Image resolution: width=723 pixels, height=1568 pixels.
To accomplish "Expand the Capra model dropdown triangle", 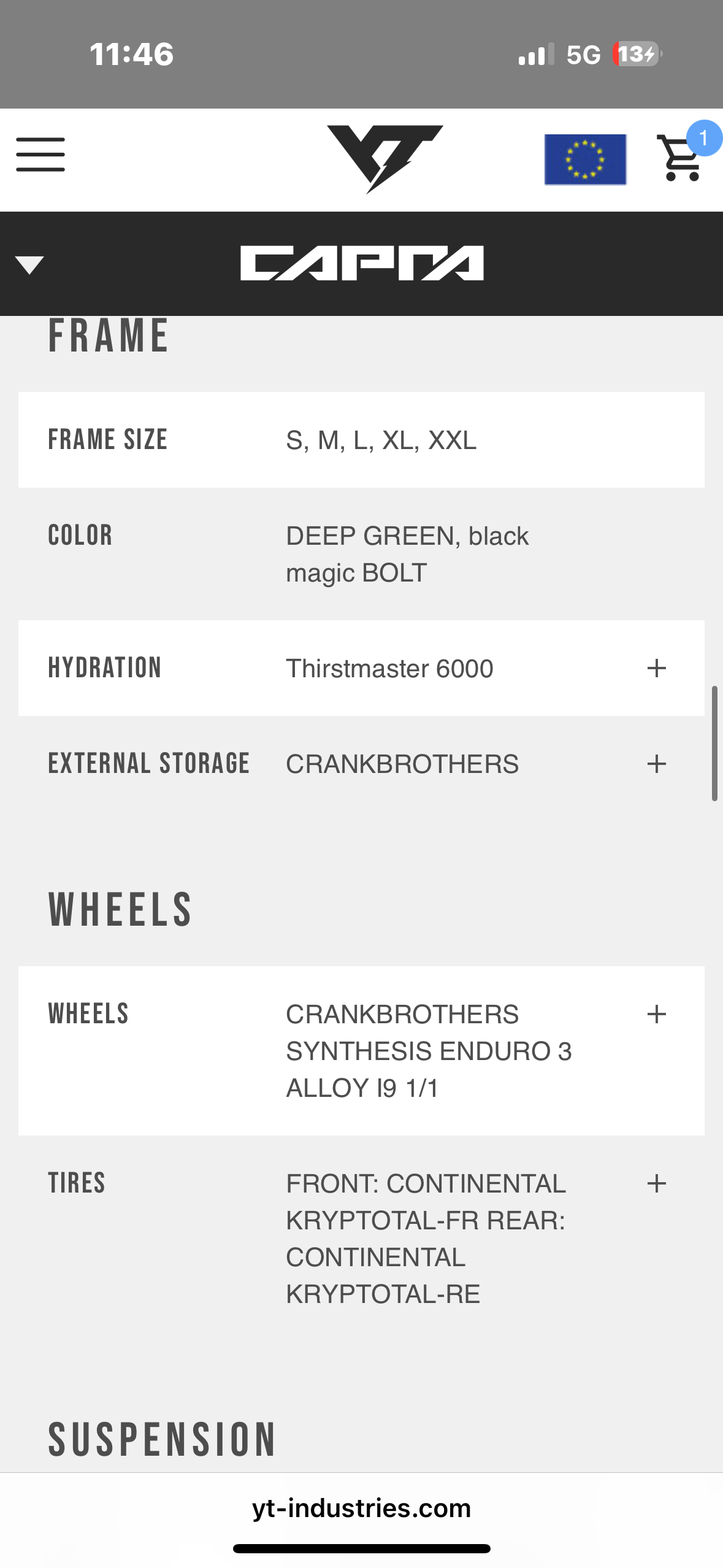I will tap(29, 265).
